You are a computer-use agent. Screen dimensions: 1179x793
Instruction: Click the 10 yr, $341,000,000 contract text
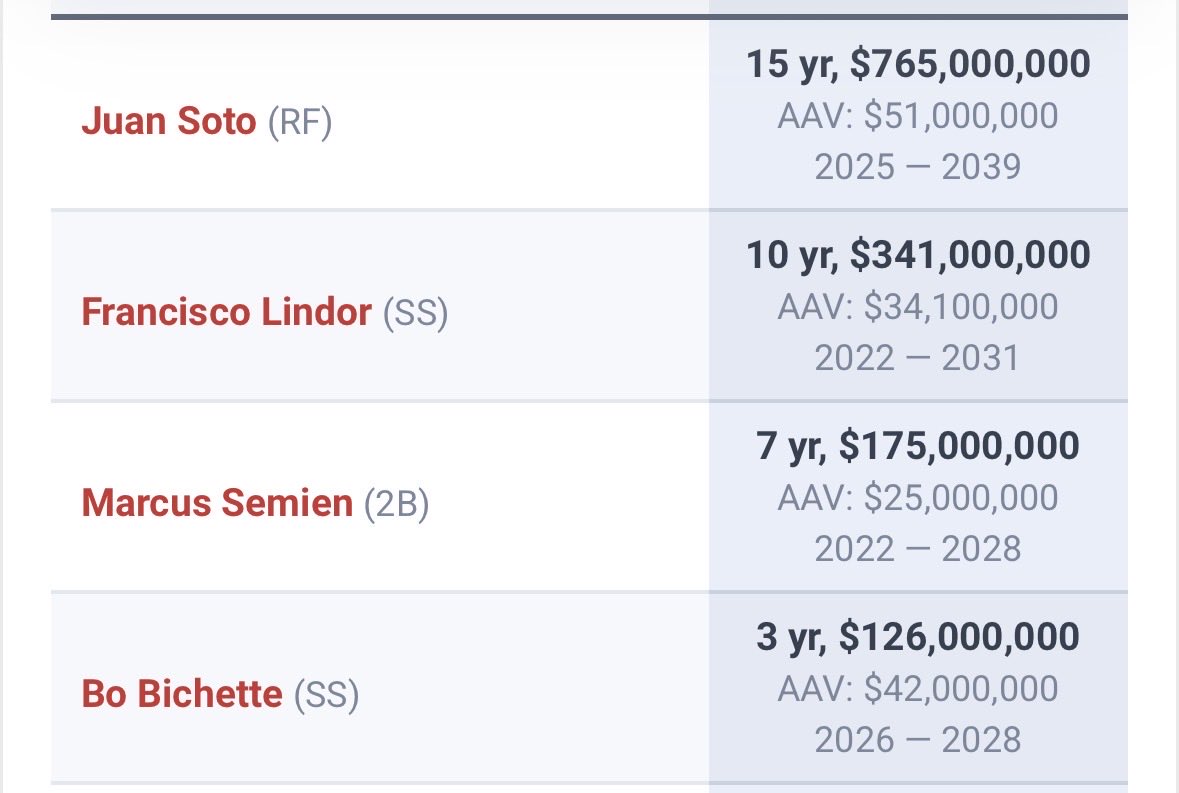[918, 255]
